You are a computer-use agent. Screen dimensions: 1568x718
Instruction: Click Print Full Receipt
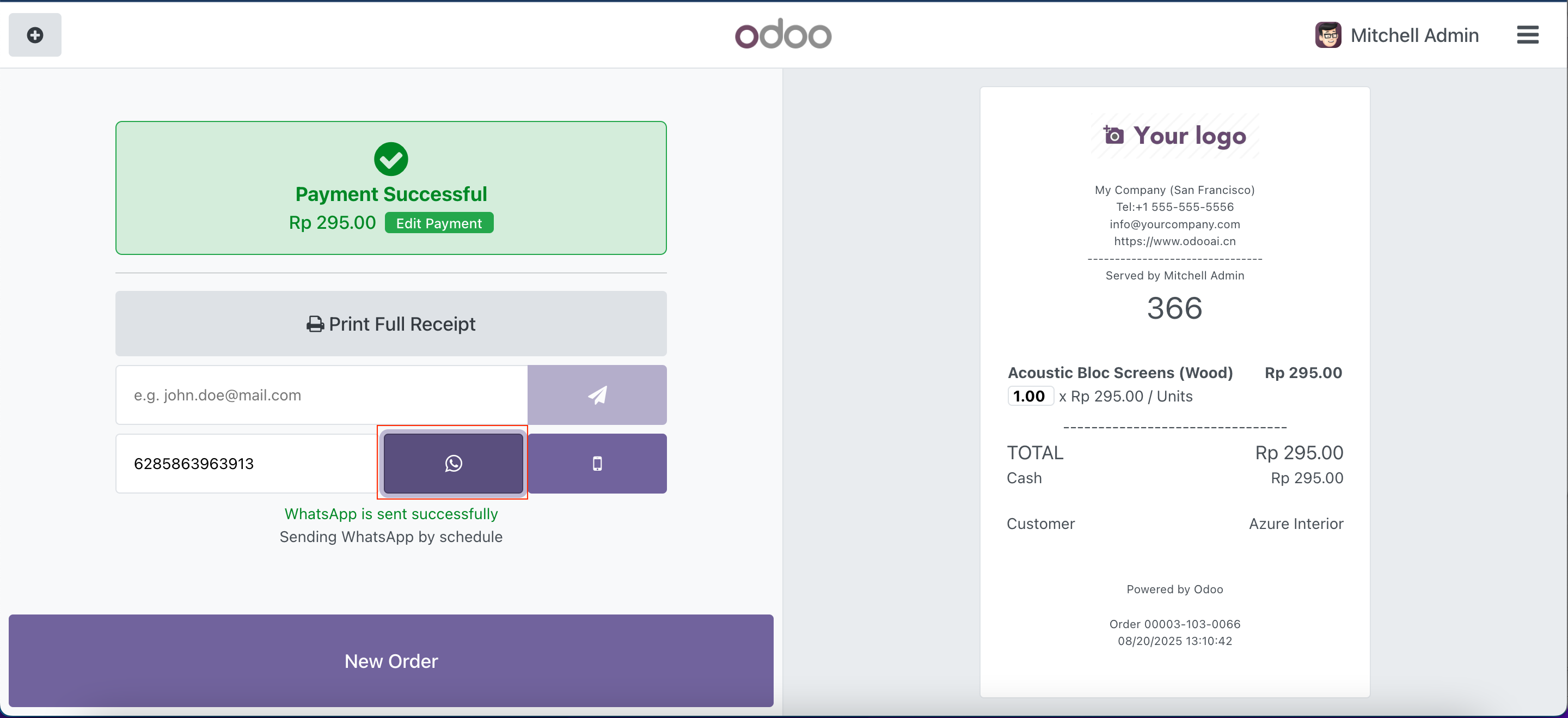click(x=390, y=324)
